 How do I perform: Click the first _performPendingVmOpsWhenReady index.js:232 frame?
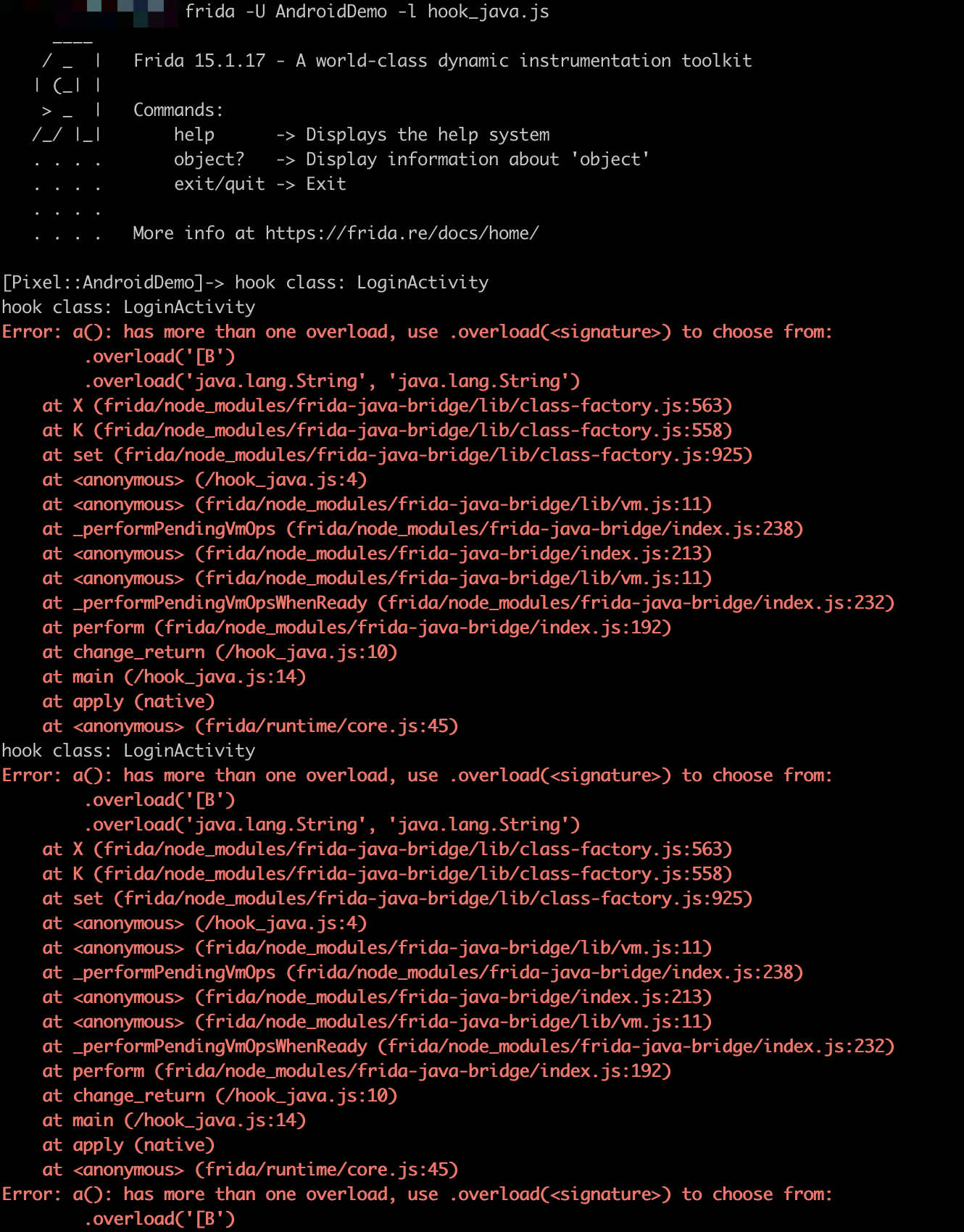coord(468,603)
